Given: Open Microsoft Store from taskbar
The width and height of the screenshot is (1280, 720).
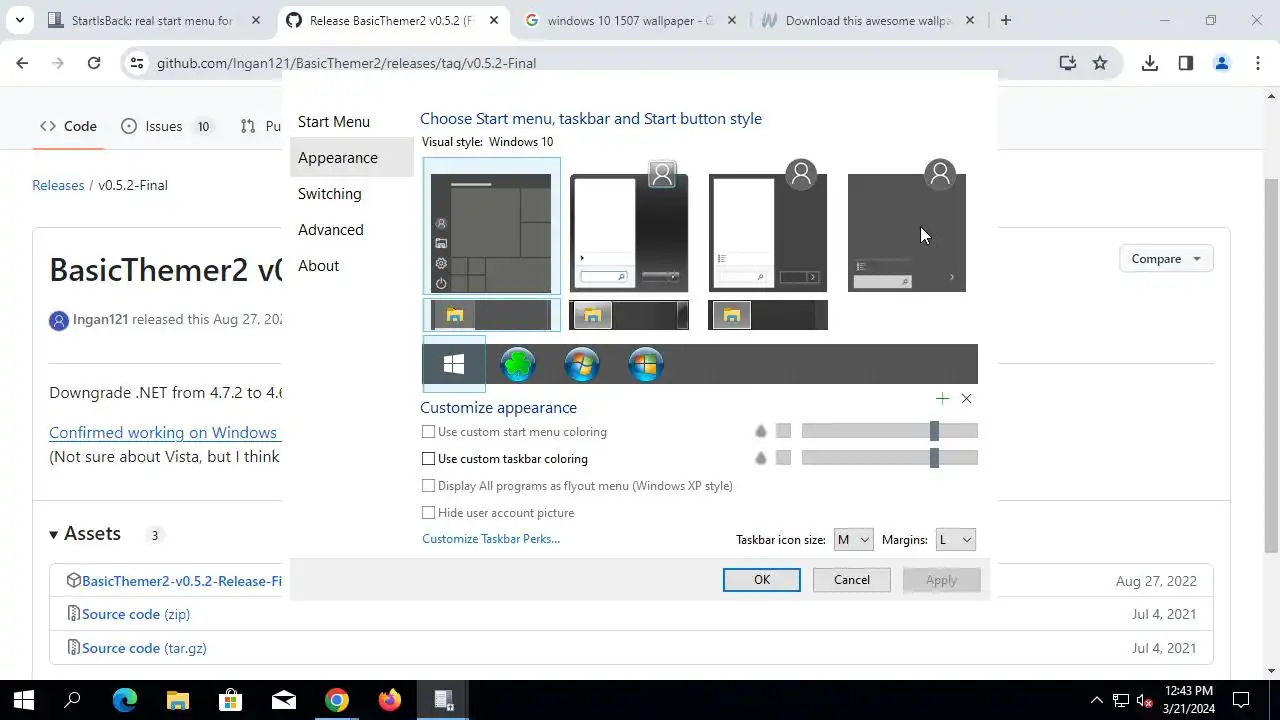Looking at the screenshot, I should [231, 700].
